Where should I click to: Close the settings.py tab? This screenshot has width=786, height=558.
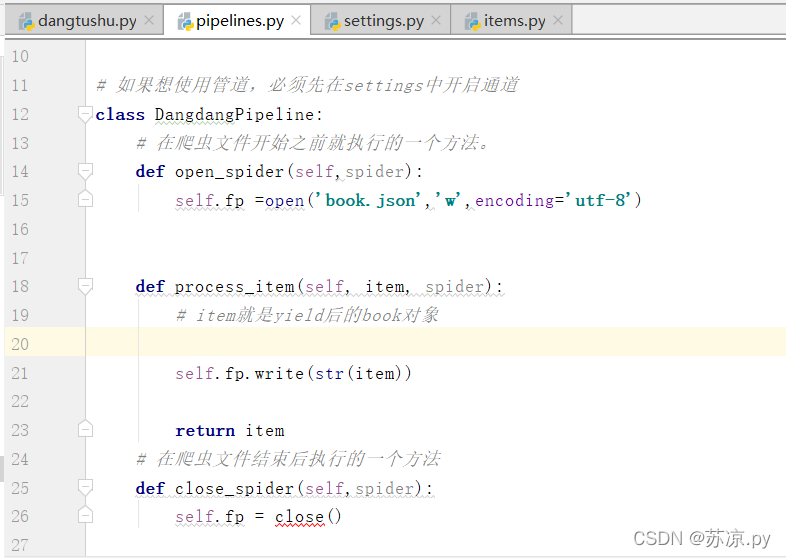click(x=436, y=21)
